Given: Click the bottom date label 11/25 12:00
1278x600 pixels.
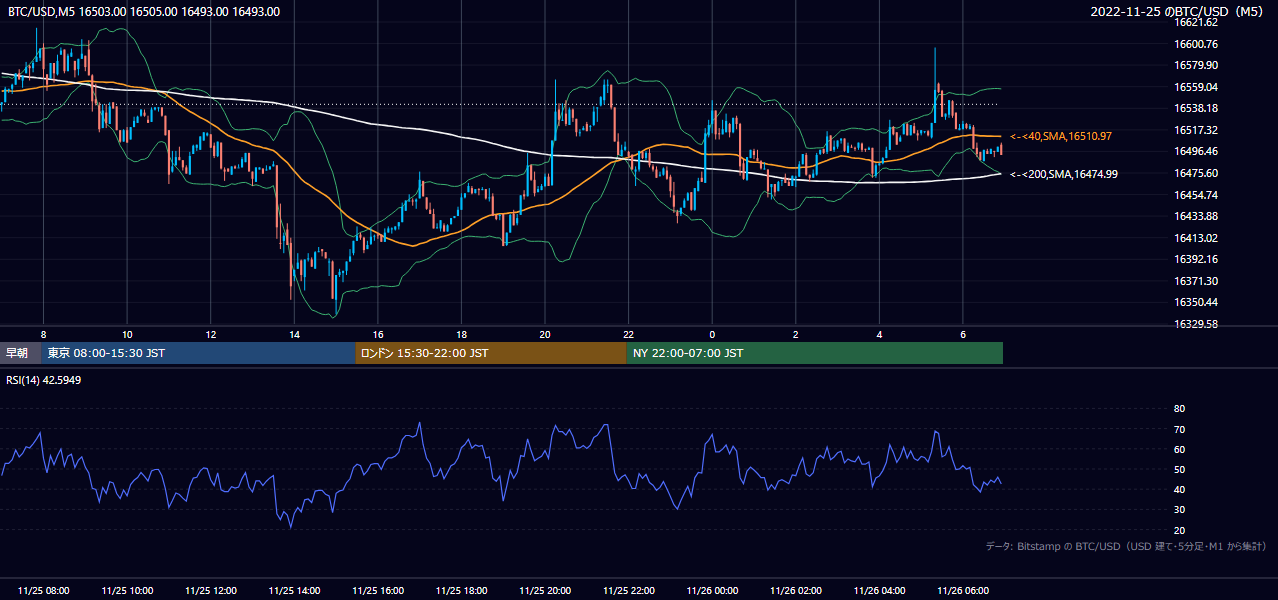Looking at the screenshot, I should coord(210,591).
